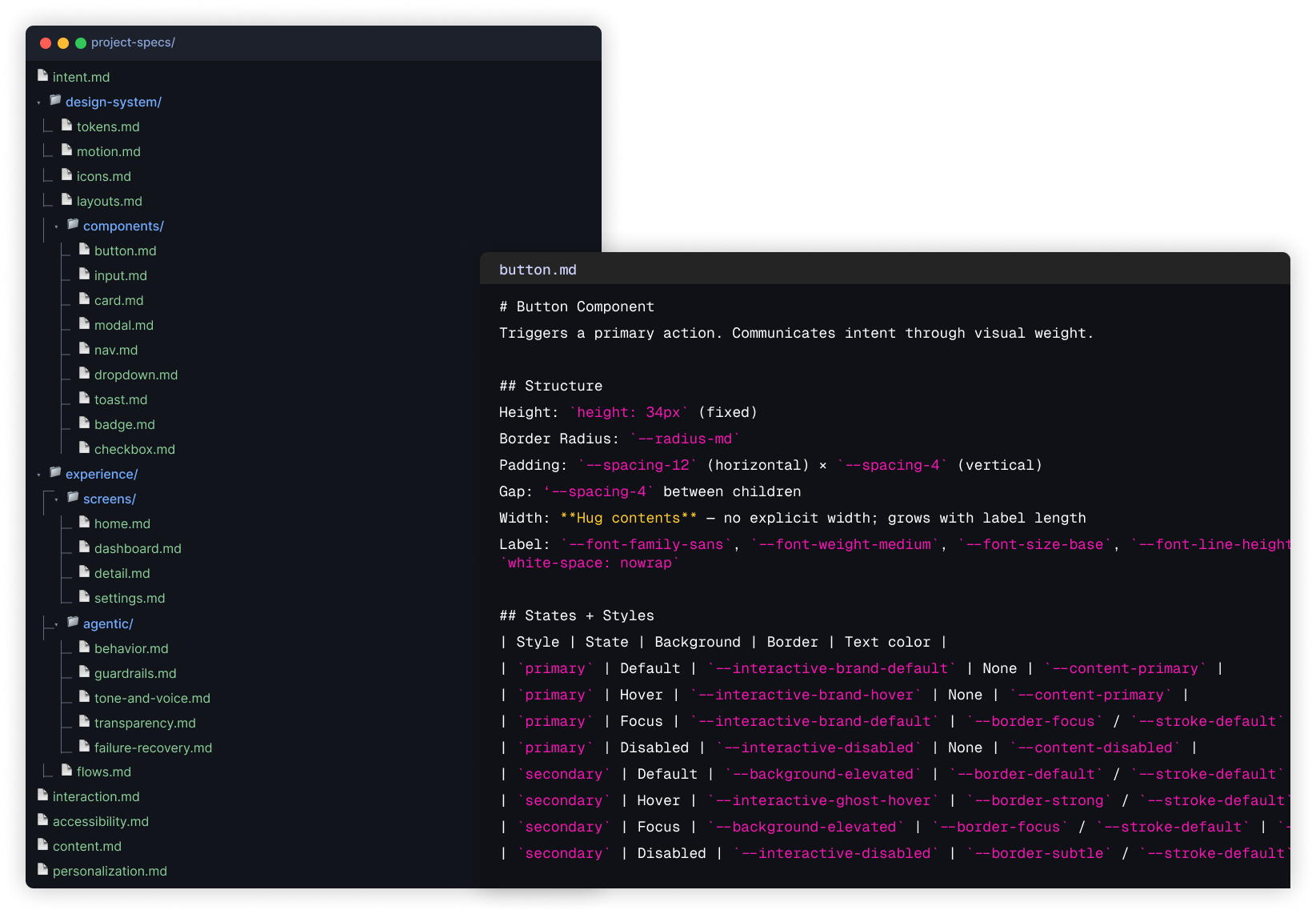The width and height of the screenshot is (1316, 914).
Task: Click the file icon beside input.md
Action: [x=85, y=274]
